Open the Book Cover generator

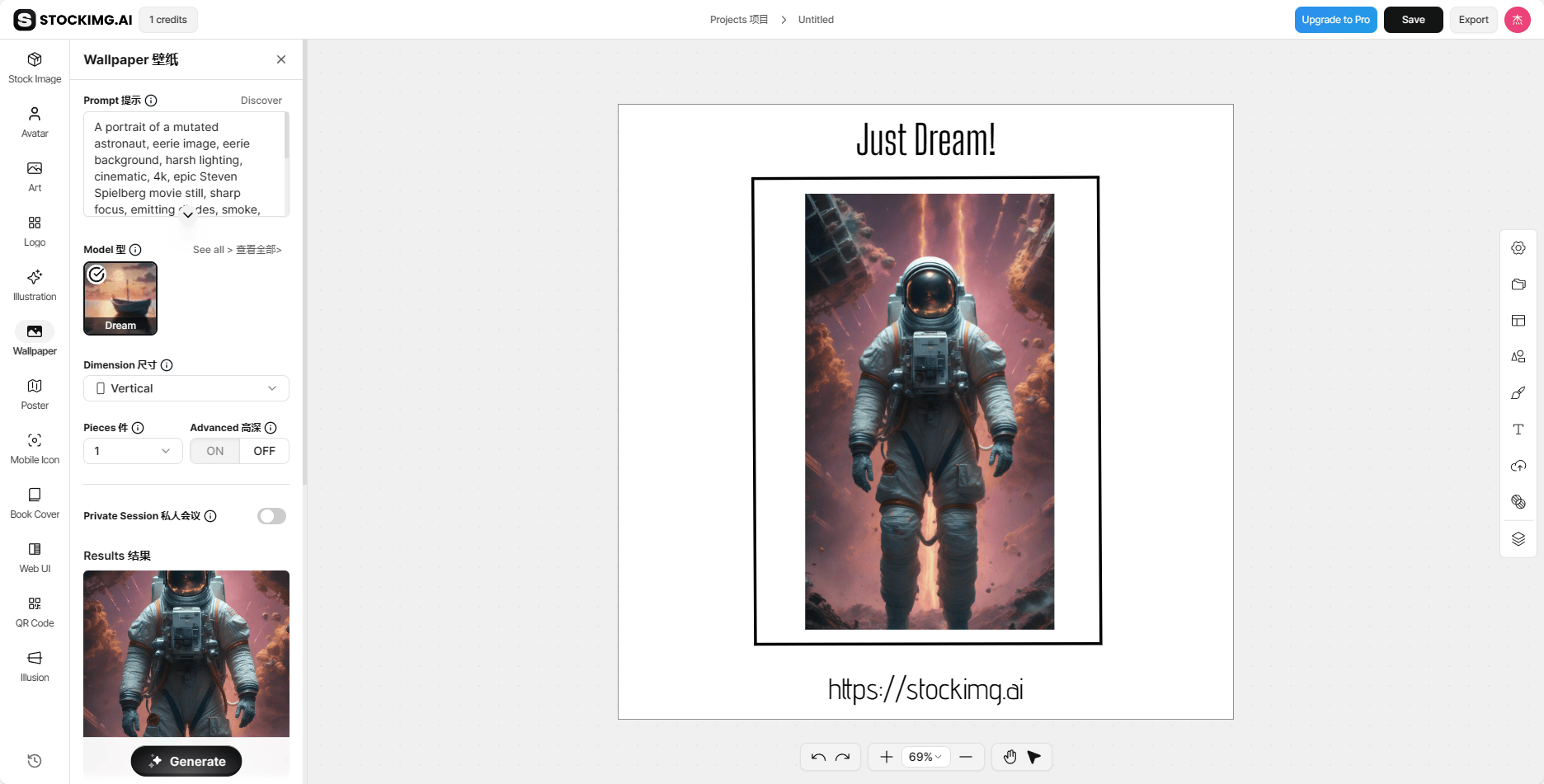[34, 500]
